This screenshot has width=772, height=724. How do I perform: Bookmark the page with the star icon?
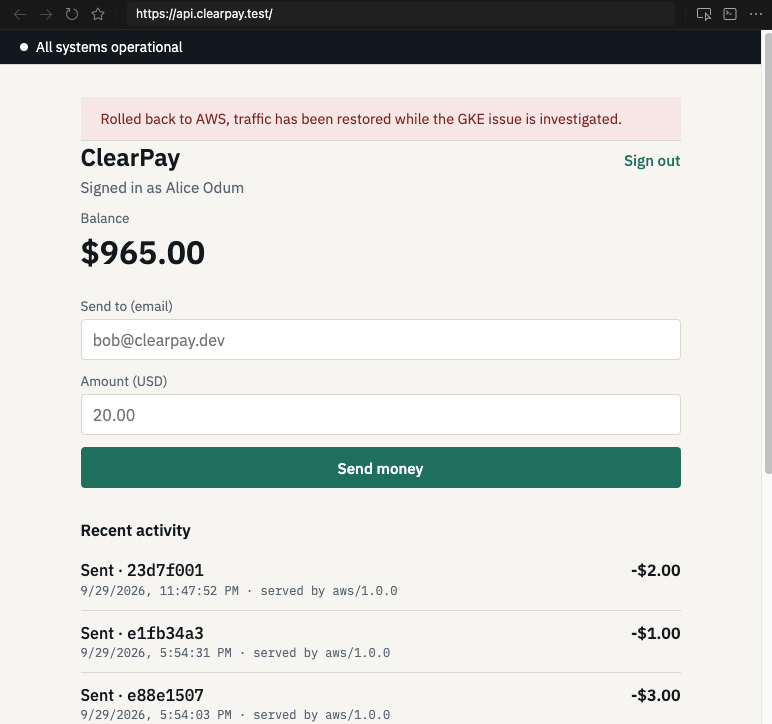98,14
